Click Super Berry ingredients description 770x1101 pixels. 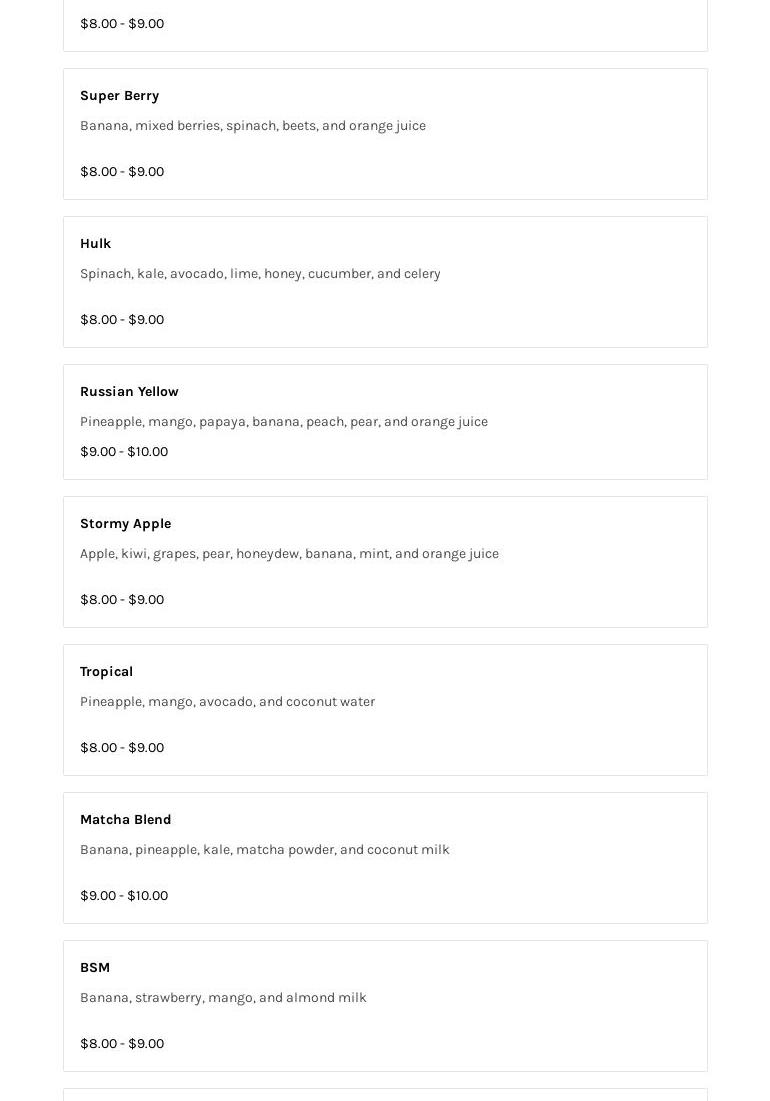[x=253, y=126]
